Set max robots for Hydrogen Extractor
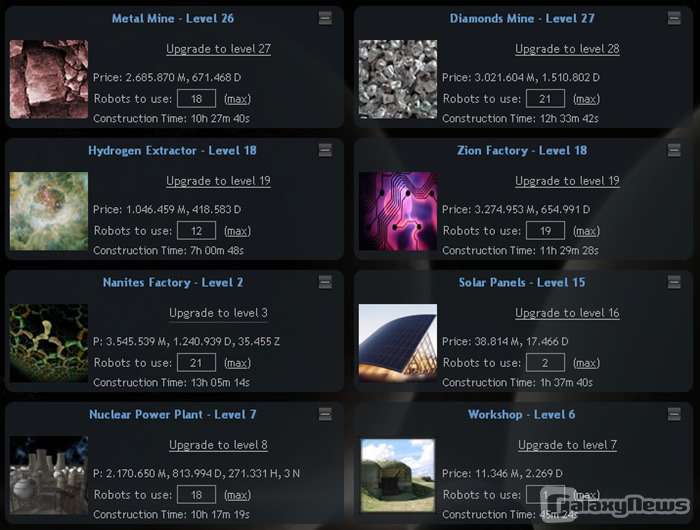Viewport: 700px width, 530px height. (238, 231)
